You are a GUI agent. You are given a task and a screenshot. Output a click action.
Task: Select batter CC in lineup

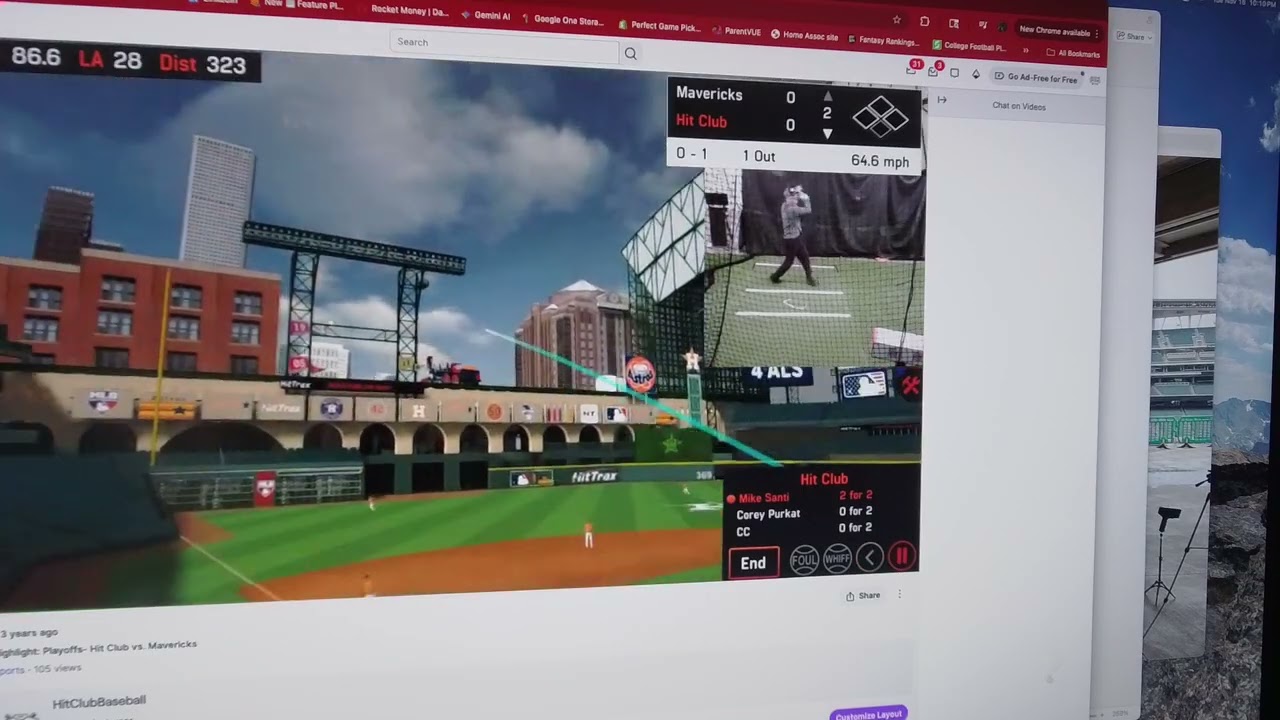(x=743, y=532)
